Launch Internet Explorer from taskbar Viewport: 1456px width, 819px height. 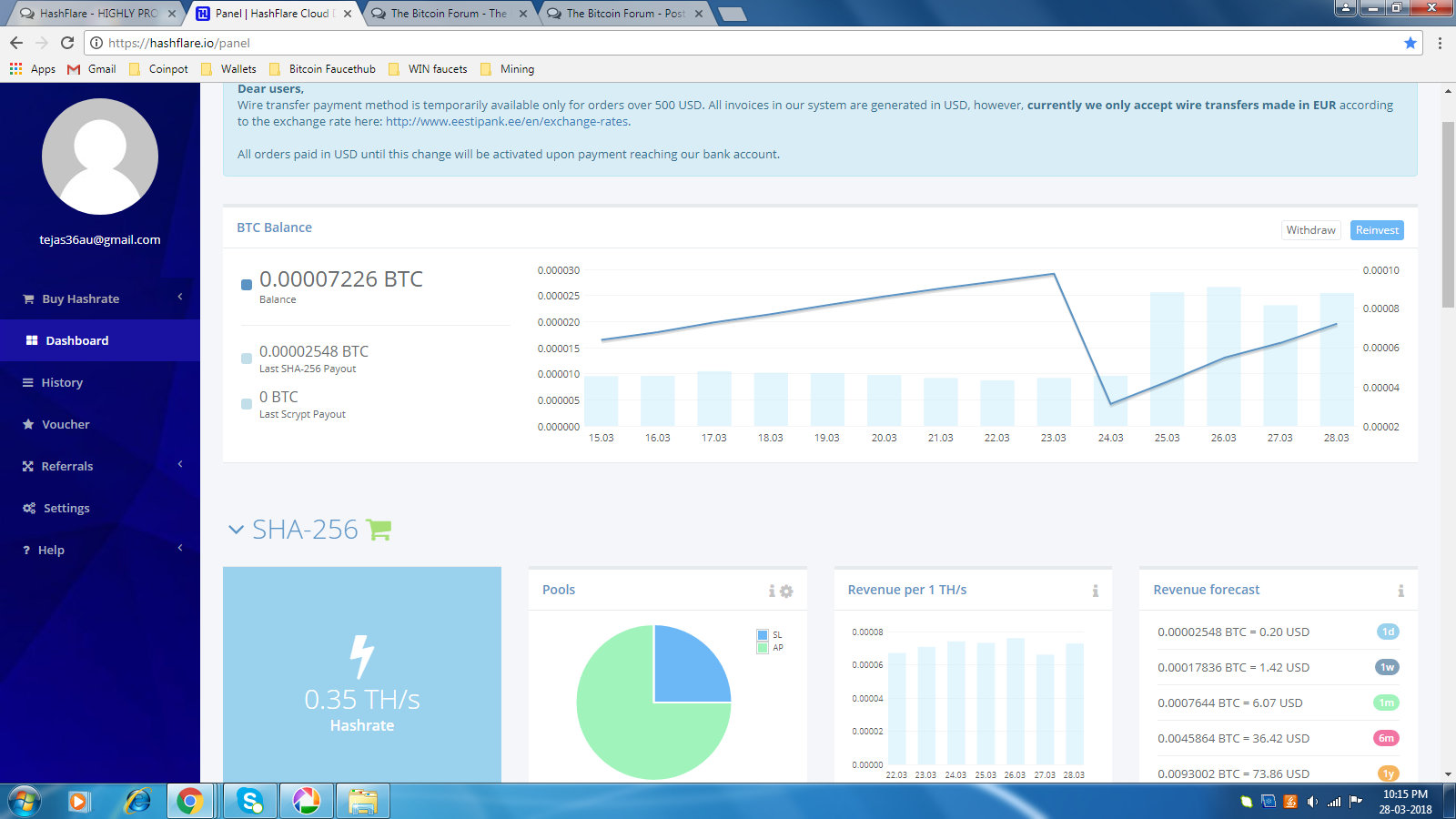pyautogui.click(x=137, y=801)
